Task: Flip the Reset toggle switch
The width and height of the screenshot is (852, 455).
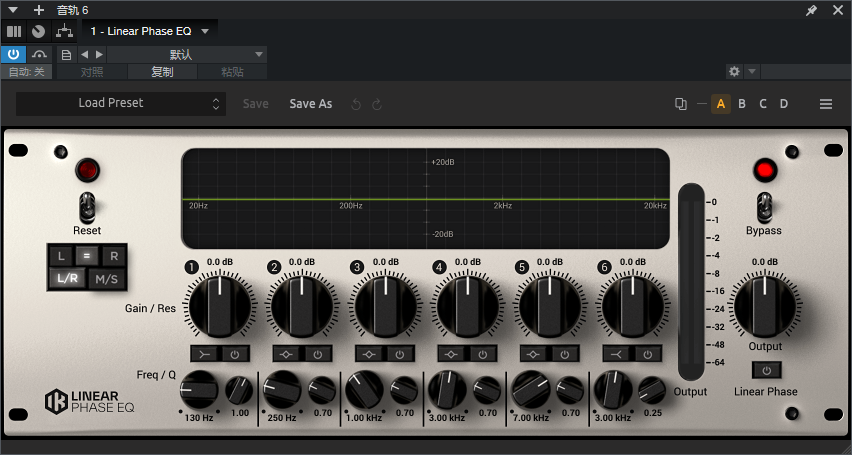Action: coord(87,207)
